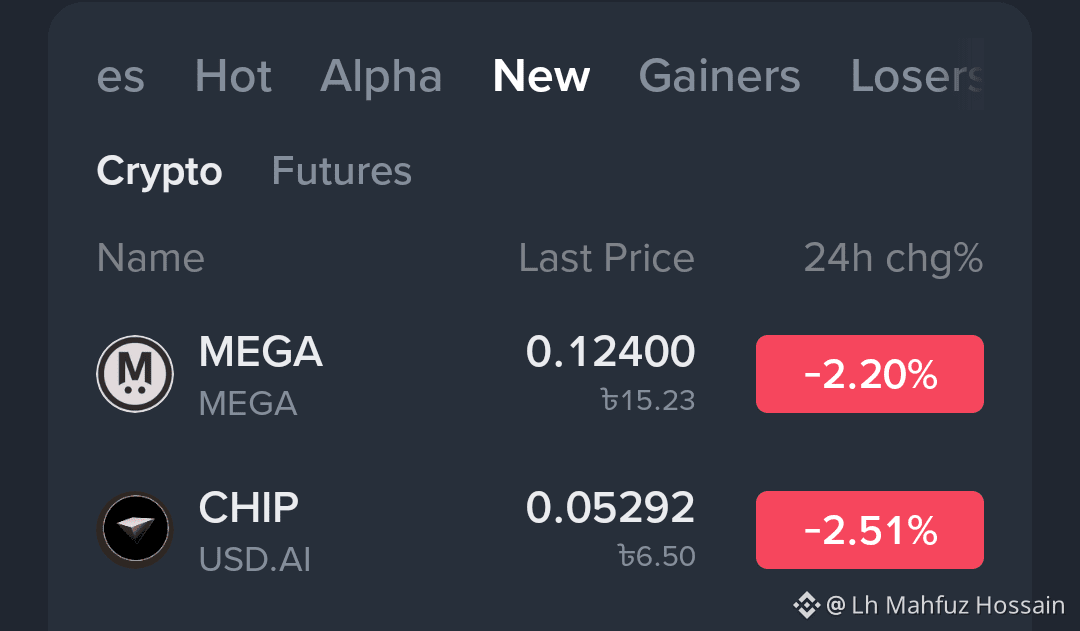Screen dimensions: 1080x631
Task: Open the CHIP coin logo icon
Action: pos(135,530)
